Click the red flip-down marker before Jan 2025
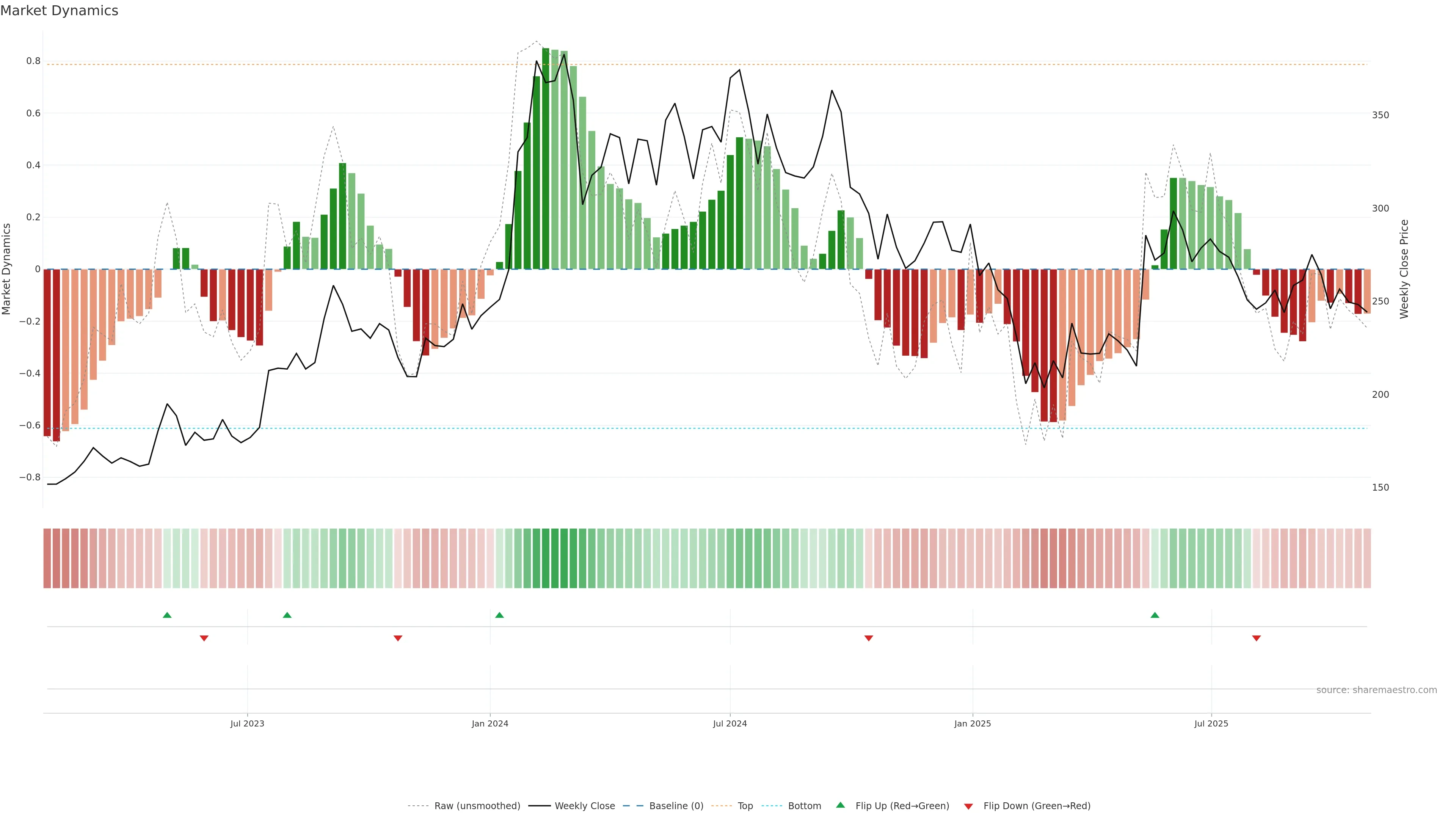 pyautogui.click(x=868, y=638)
